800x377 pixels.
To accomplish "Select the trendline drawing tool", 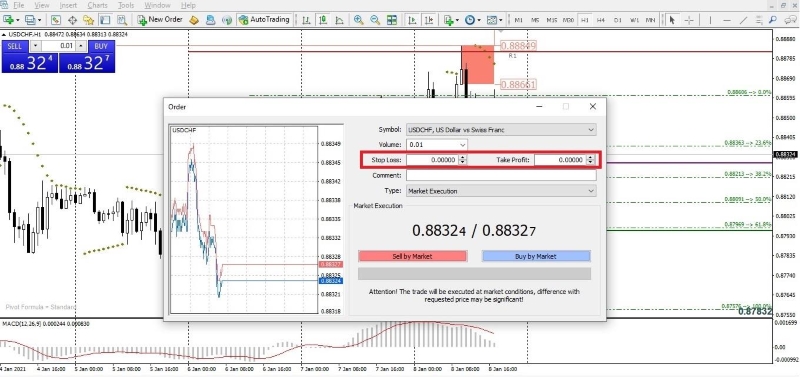I will tap(743, 20).
